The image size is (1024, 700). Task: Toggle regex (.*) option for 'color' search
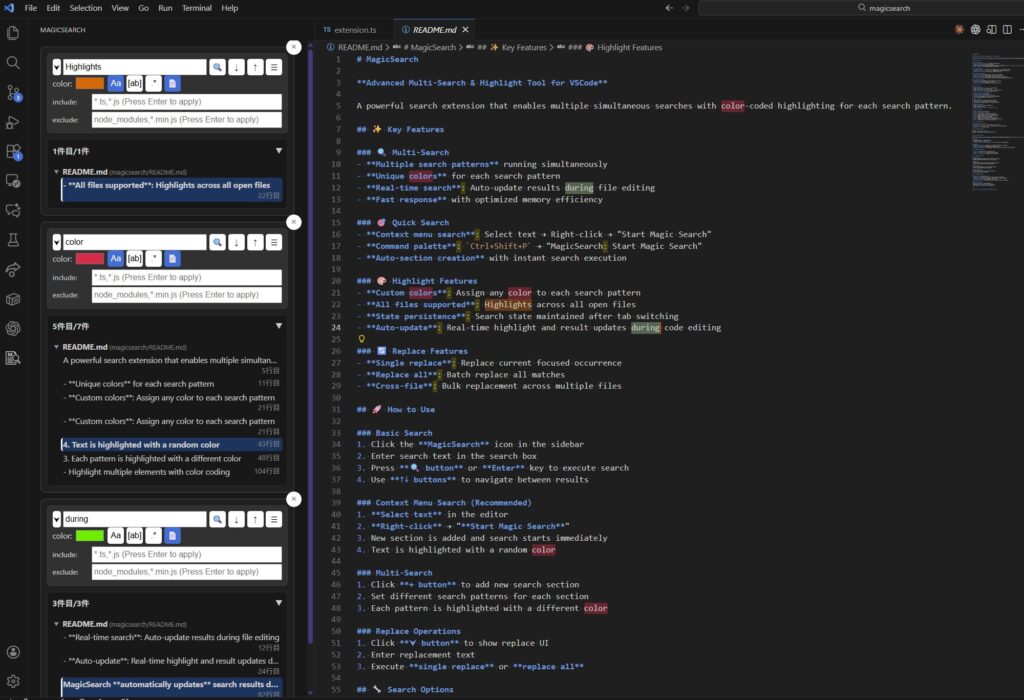(x=154, y=259)
